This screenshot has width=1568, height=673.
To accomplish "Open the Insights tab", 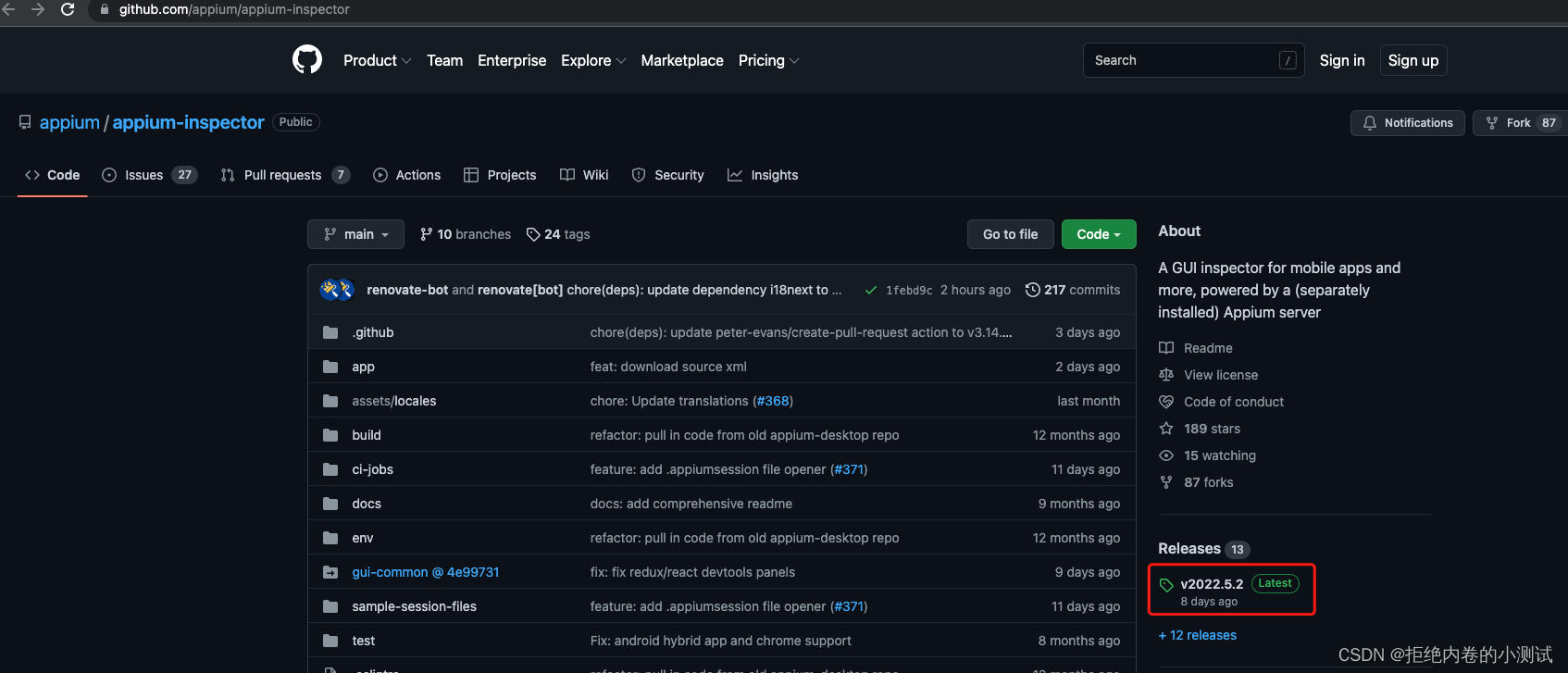I will (763, 175).
